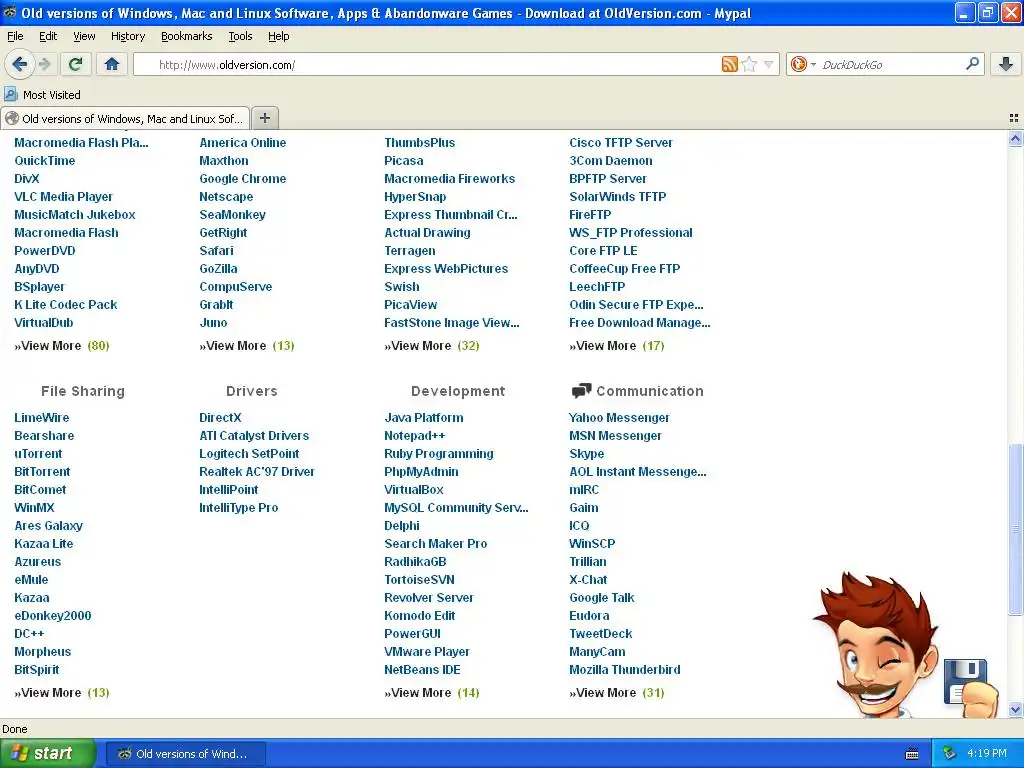Open the on-screen keyboard tray icon
The width and height of the screenshot is (1024, 768).
point(912,754)
